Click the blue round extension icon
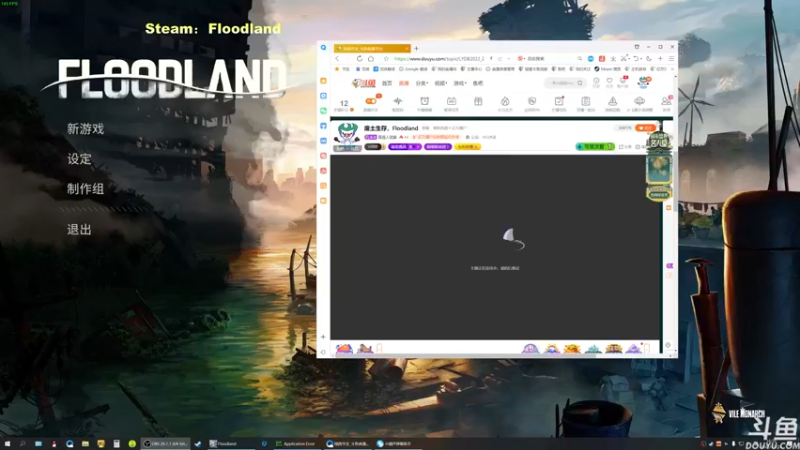800x450 pixels. point(591,59)
